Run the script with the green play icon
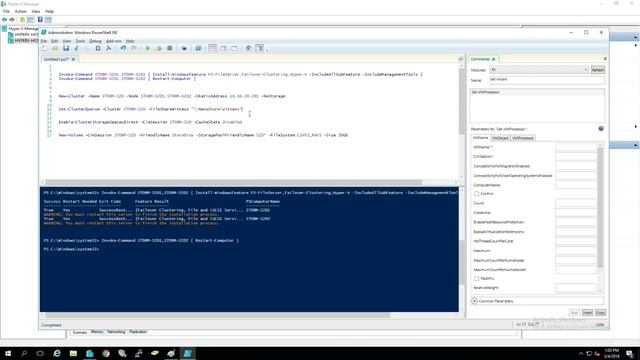This screenshot has height=360, width=640. point(148,48)
